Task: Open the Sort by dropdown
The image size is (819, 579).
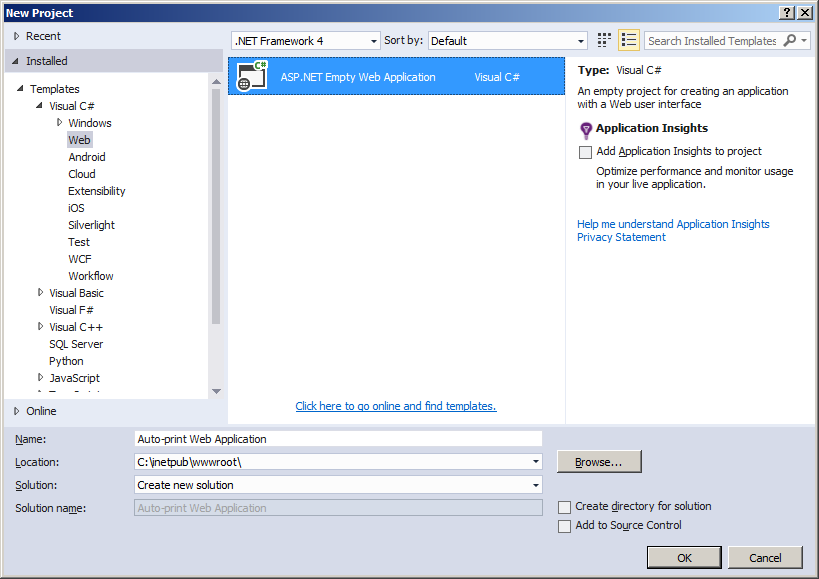Action: point(507,41)
